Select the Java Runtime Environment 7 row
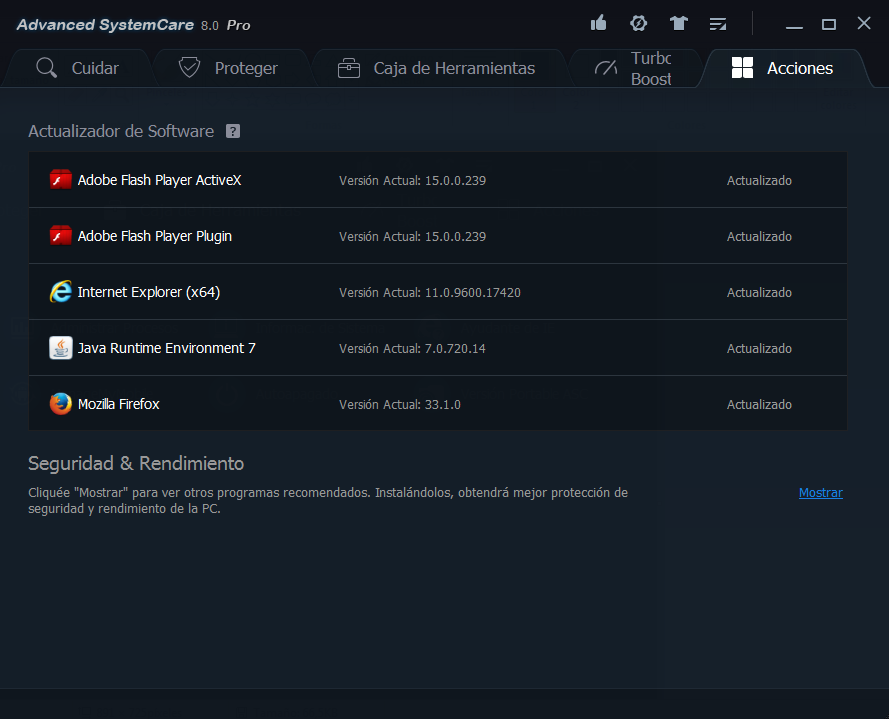The width and height of the screenshot is (889, 719). point(437,348)
